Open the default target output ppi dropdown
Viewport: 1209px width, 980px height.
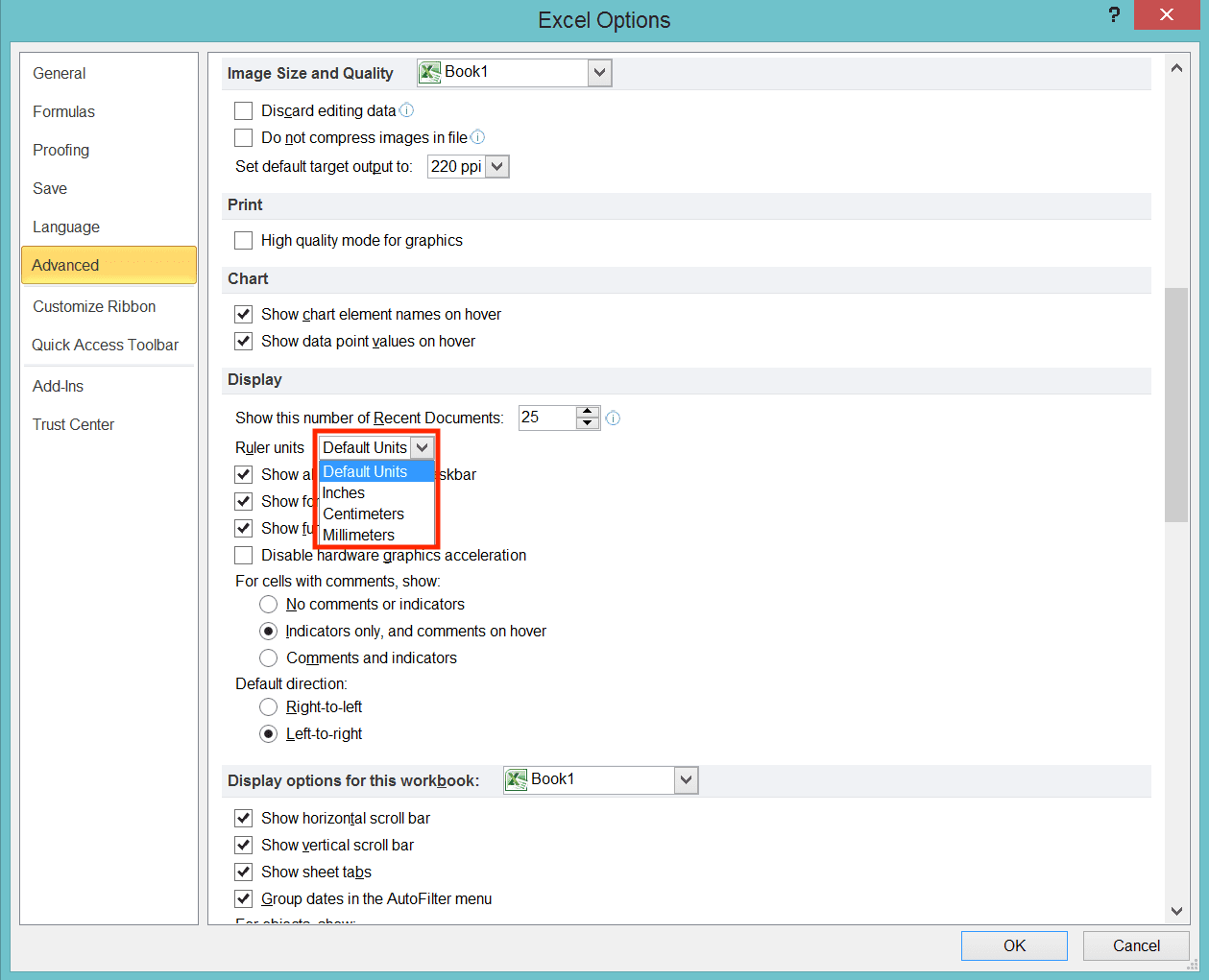coord(497,166)
